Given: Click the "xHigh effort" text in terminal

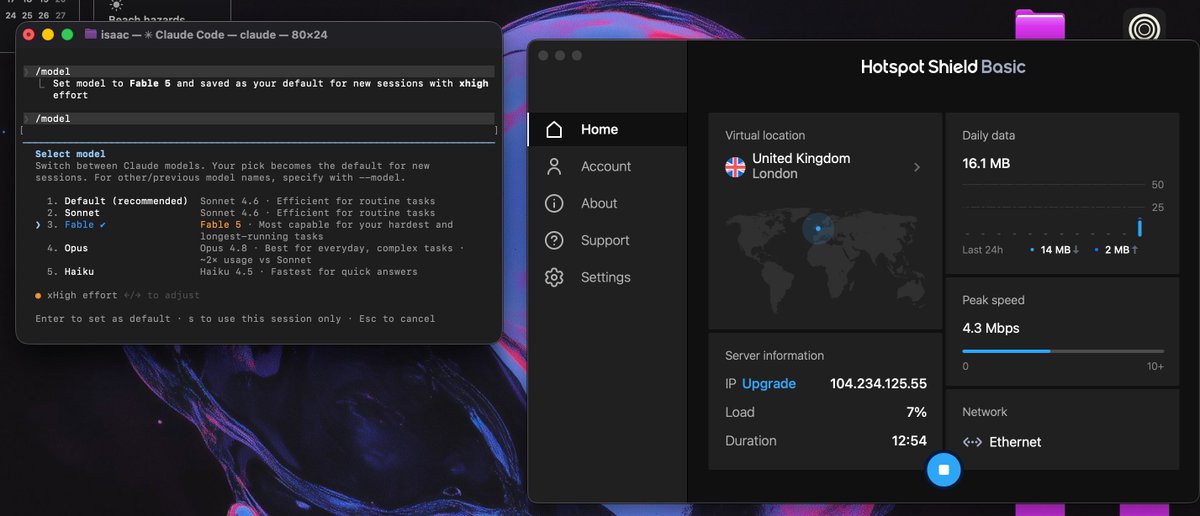Looking at the screenshot, I should tap(82, 296).
